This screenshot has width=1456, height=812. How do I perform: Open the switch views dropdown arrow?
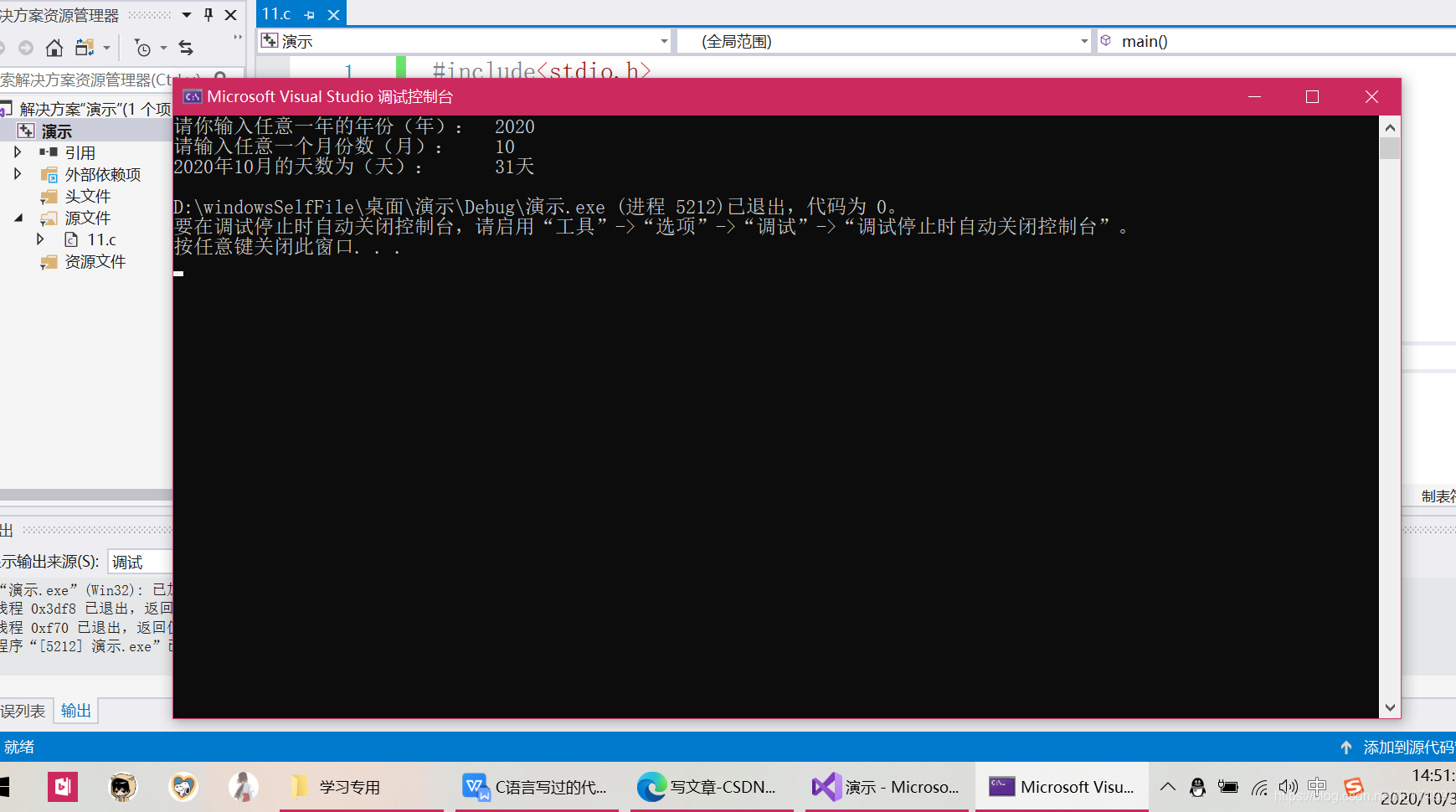point(106,48)
